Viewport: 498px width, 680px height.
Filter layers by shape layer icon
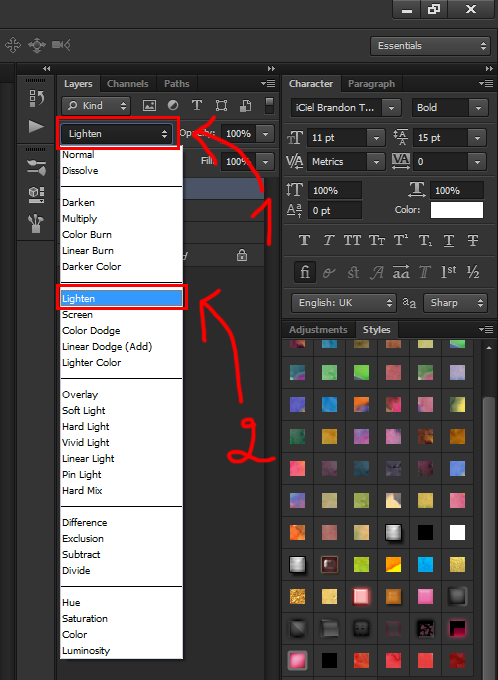221,105
